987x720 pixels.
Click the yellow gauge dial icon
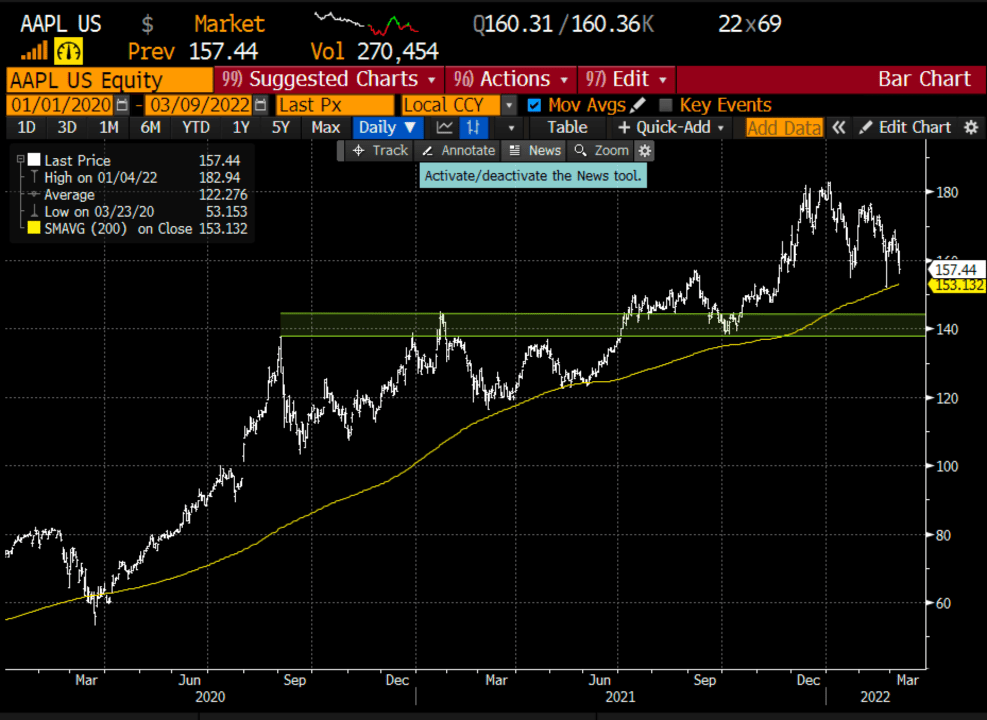(69, 51)
